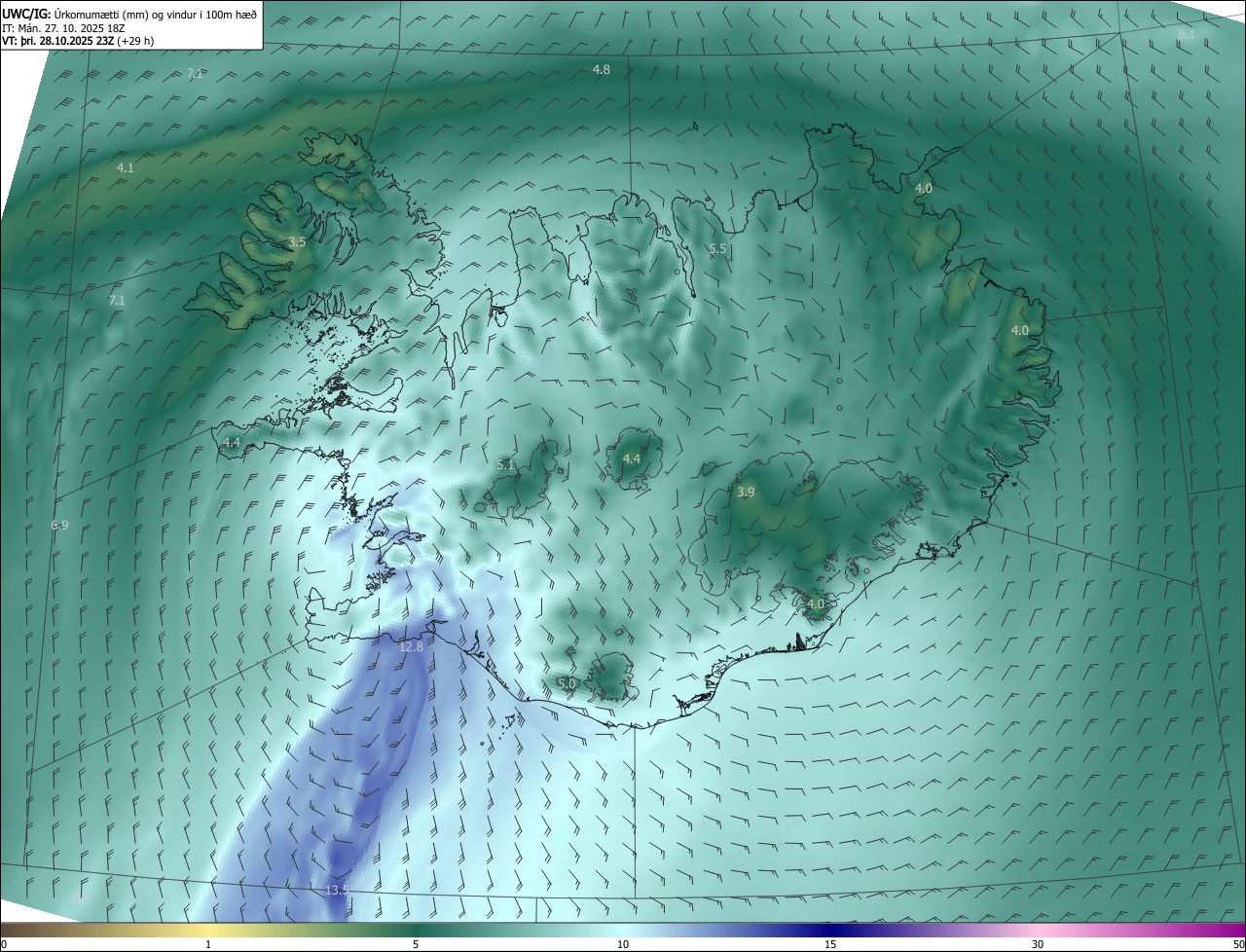Click the 1 tick on the color scale
The image size is (1246, 952).
tap(208, 945)
